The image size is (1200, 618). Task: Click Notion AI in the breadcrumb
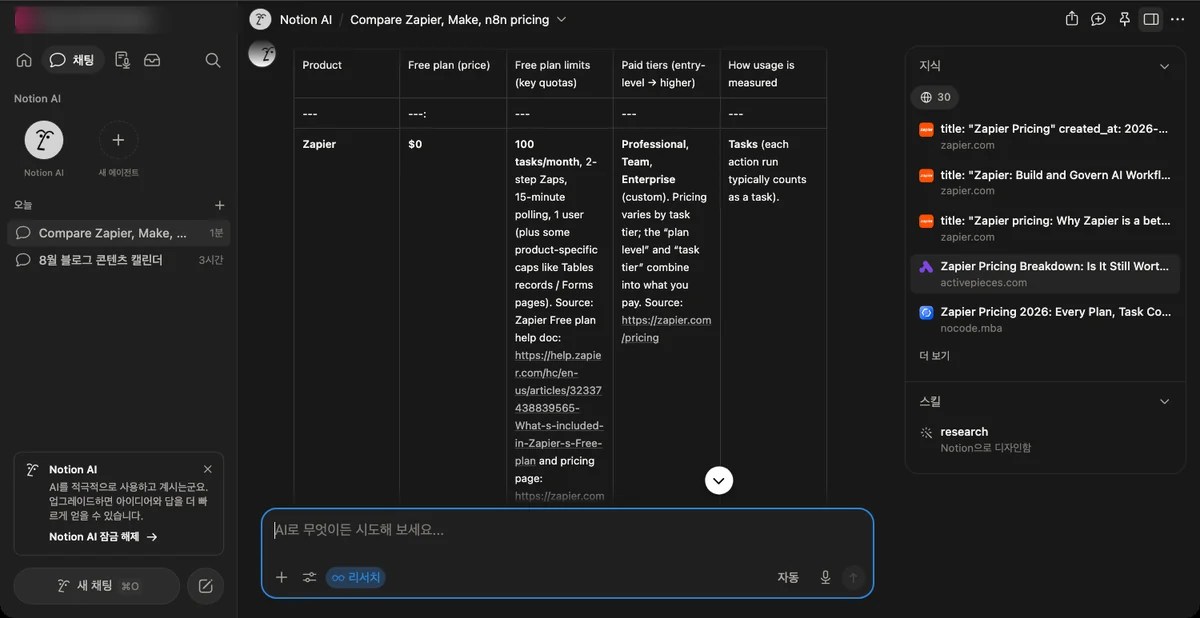[304, 19]
